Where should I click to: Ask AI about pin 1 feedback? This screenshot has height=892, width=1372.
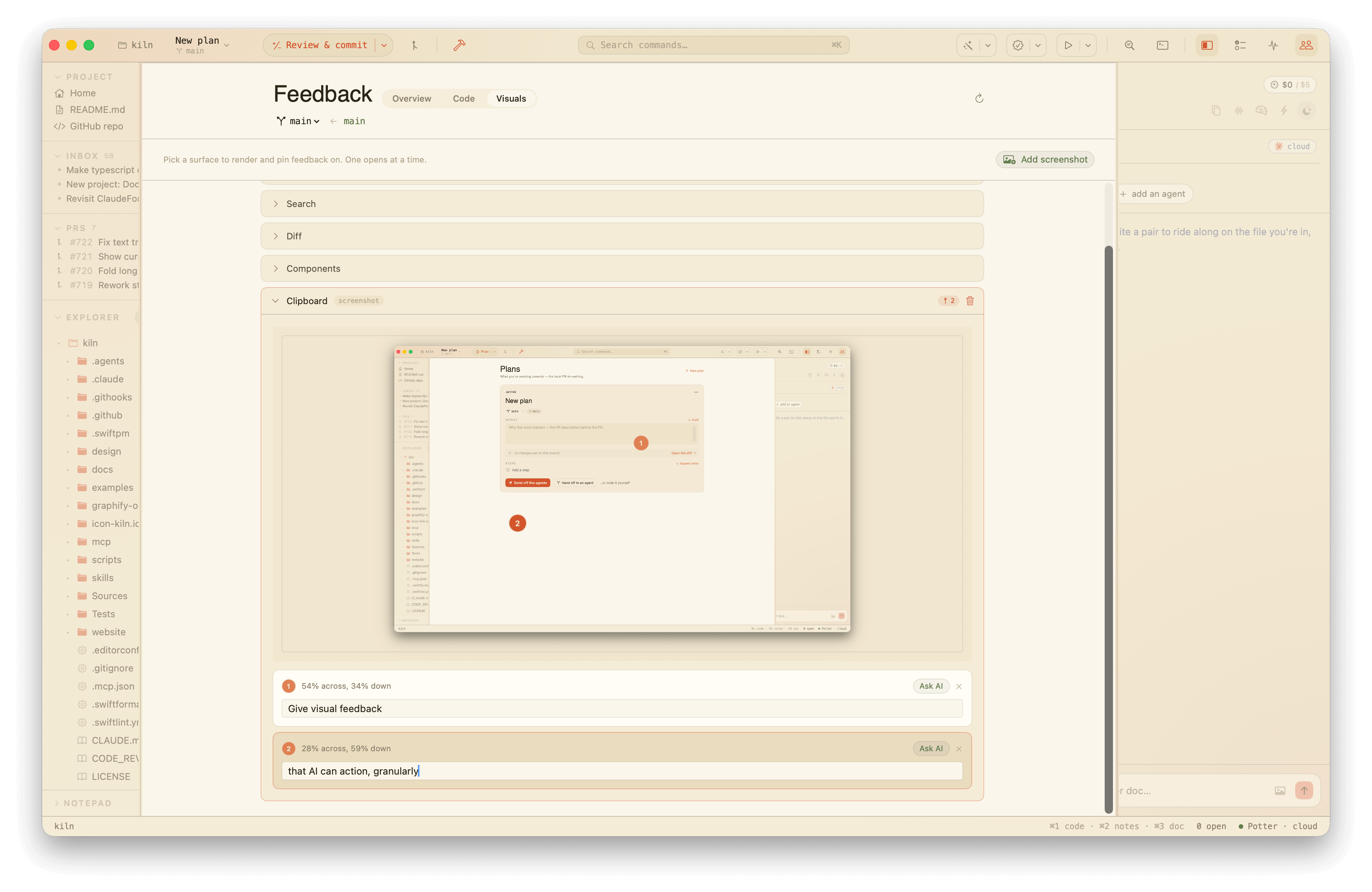931,686
